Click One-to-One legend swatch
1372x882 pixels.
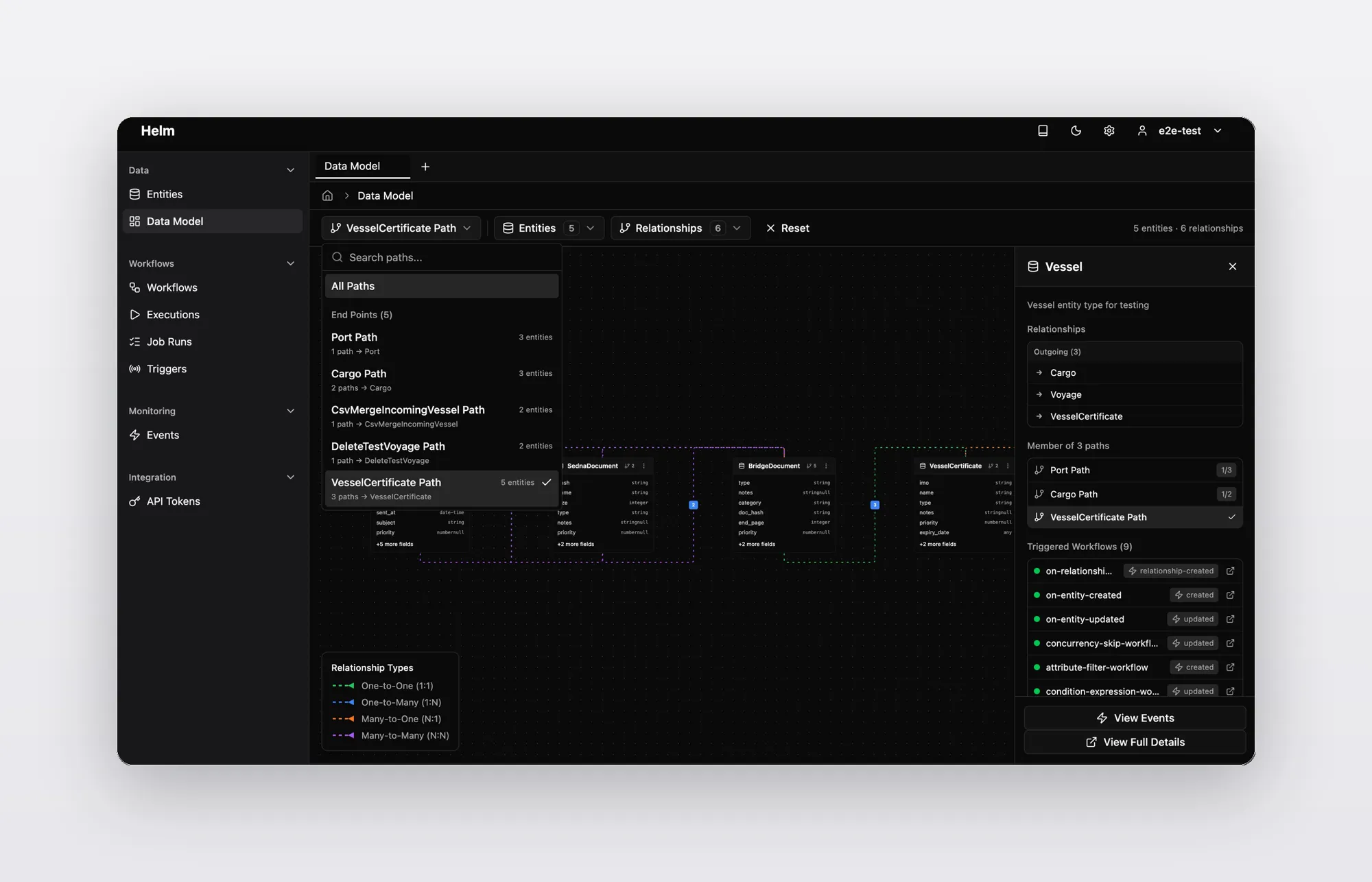tap(343, 686)
